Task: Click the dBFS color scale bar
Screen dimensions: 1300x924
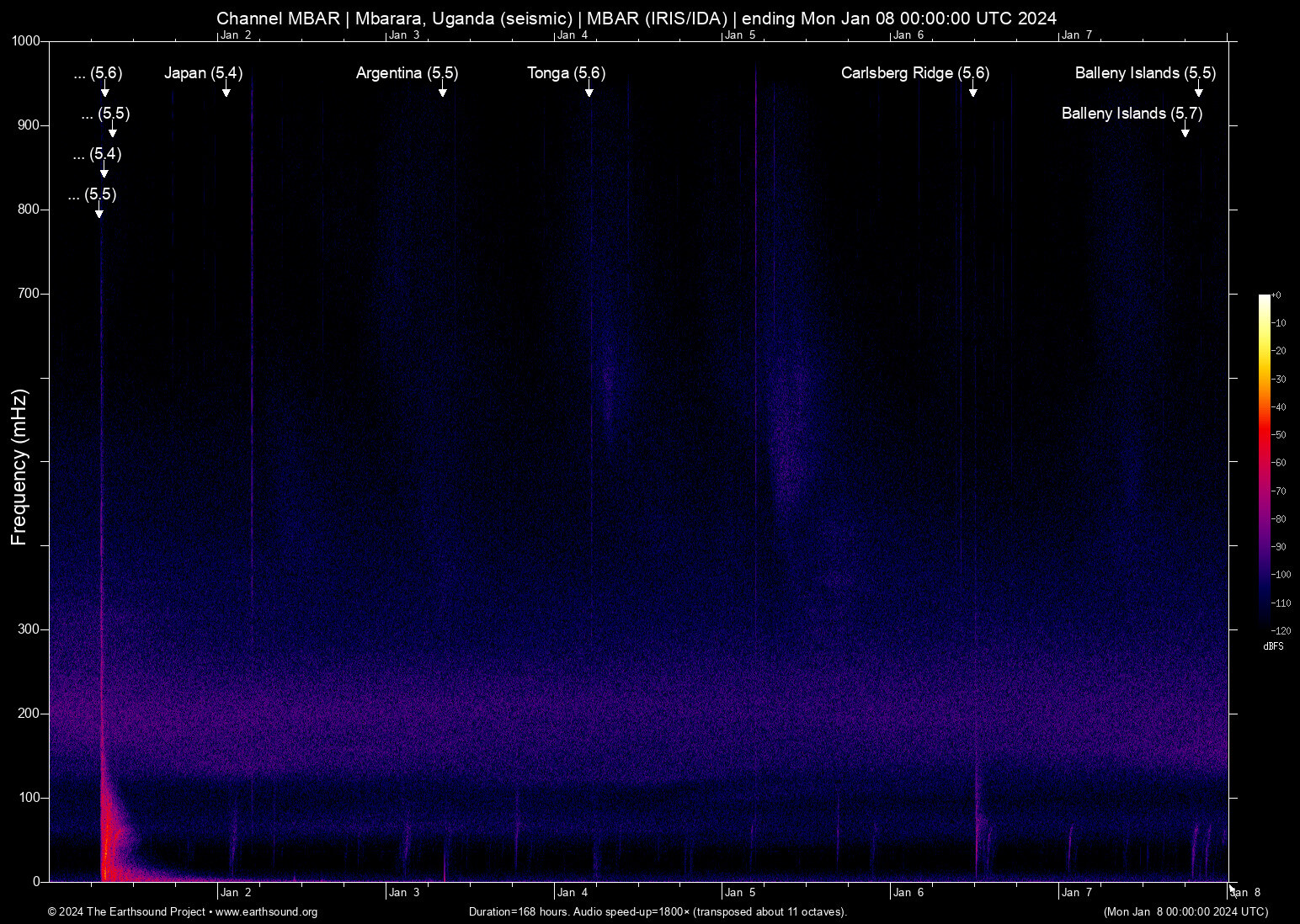Action: (x=1264, y=462)
